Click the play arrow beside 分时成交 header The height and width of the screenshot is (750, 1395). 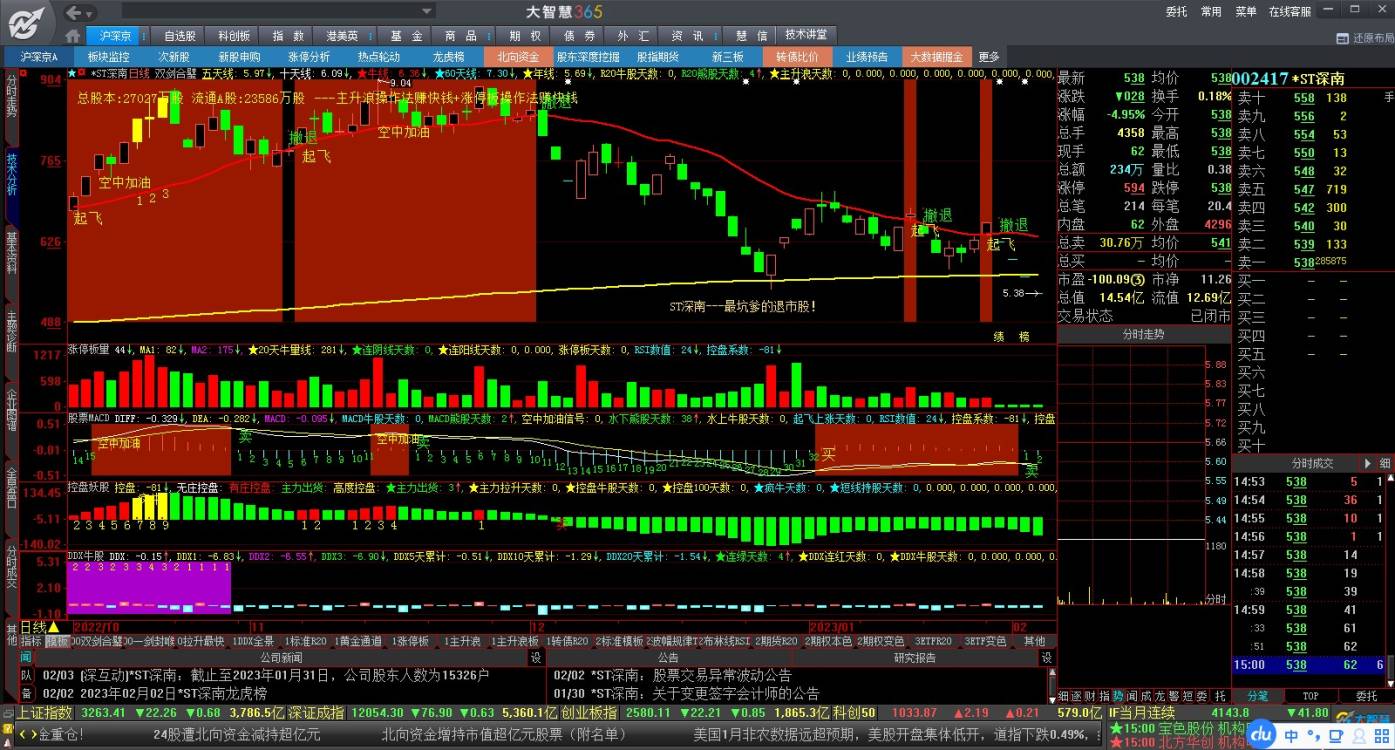pos(1369,464)
